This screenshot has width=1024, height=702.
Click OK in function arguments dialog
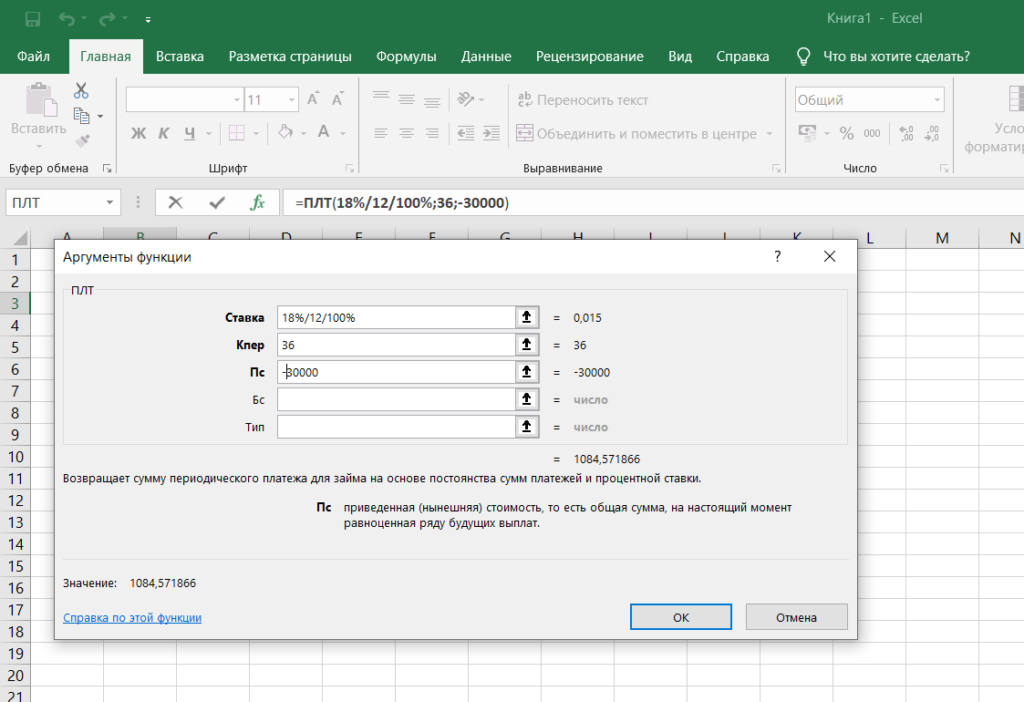point(680,617)
